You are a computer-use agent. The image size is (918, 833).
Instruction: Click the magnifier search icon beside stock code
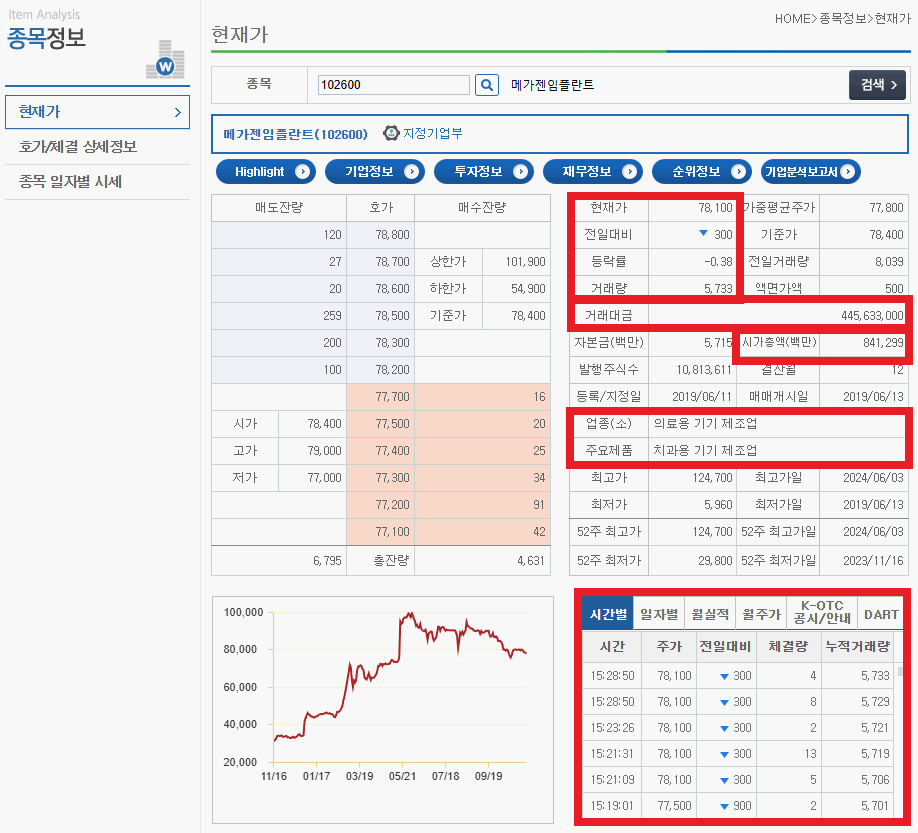pyautogui.click(x=487, y=85)
